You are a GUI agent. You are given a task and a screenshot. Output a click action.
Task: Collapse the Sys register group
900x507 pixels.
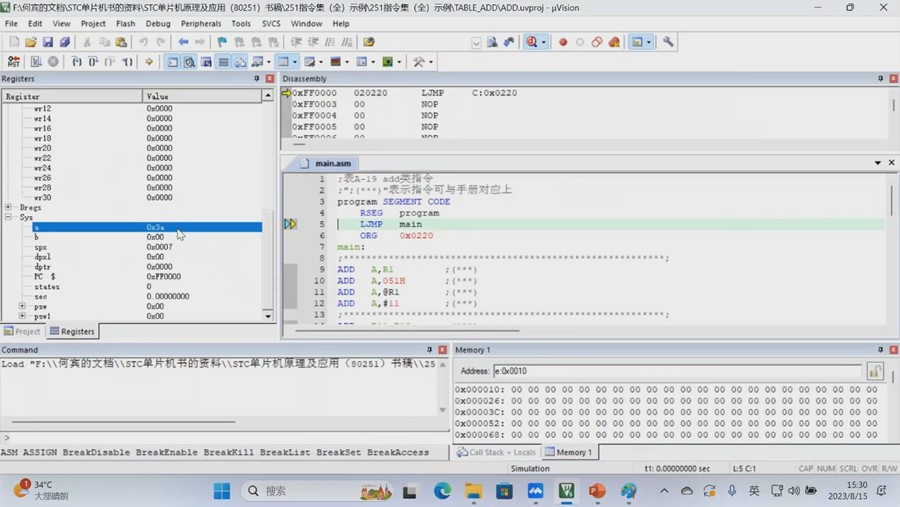coord(8,217)
